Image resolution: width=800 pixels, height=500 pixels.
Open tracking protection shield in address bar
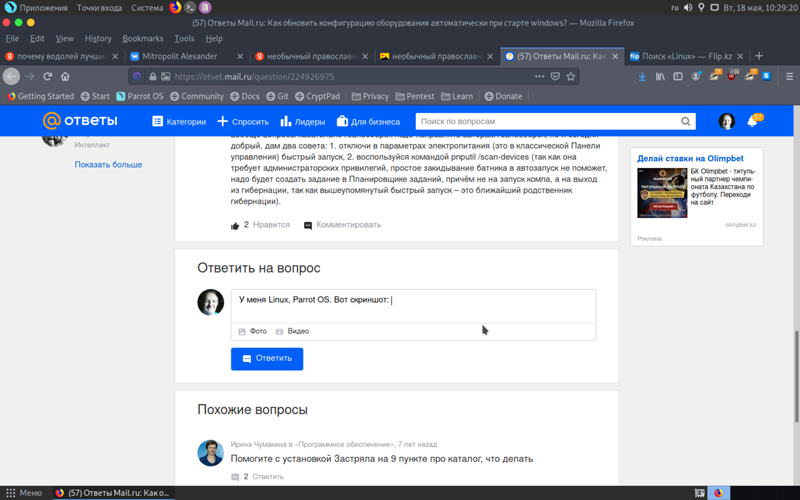click(x=137, y=77)
